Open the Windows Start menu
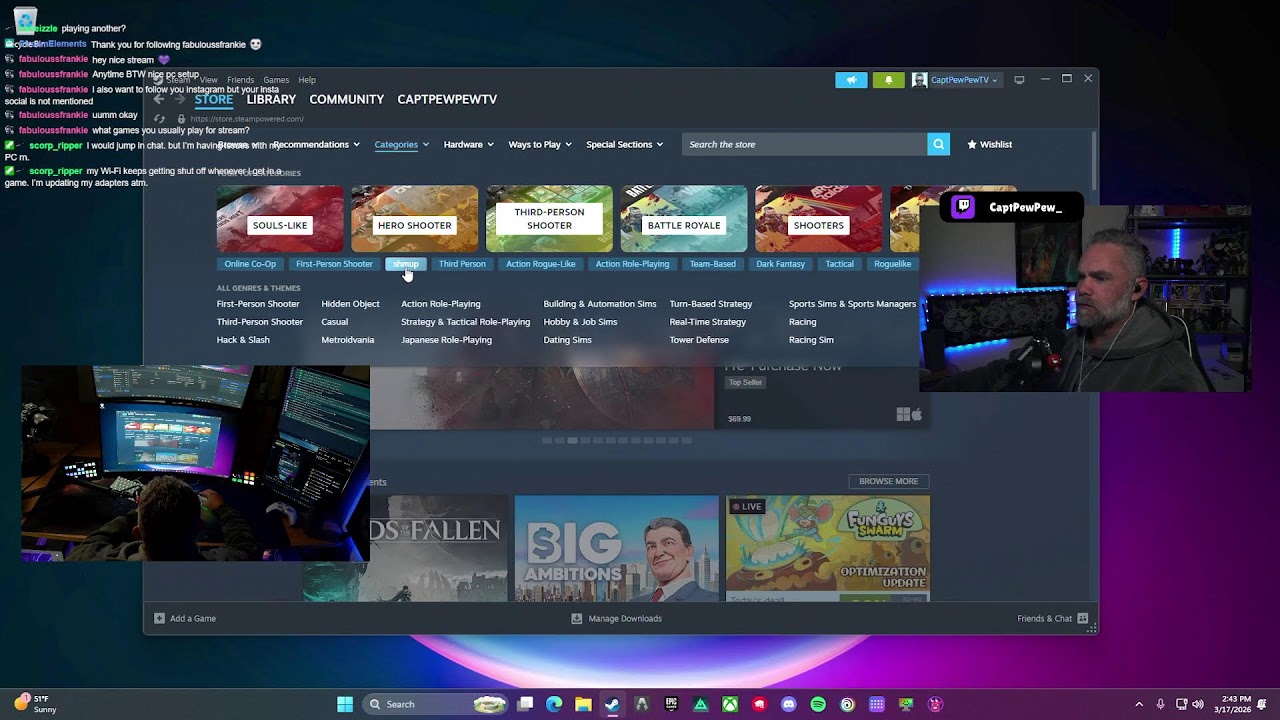The image size is (1280, 720). point(345,704)
